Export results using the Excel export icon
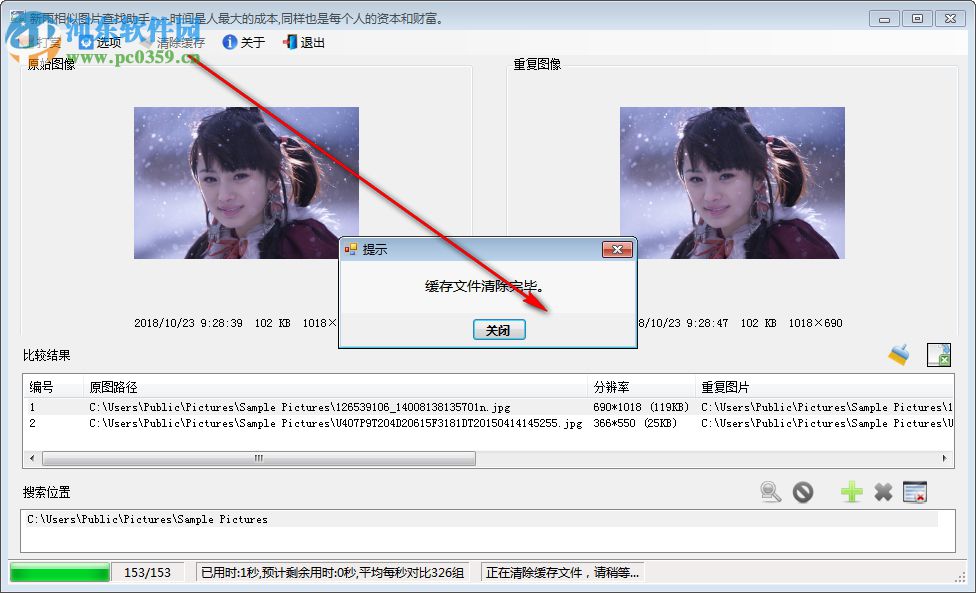The width and height of the screenshot is (976, 593). click(938, 355)
